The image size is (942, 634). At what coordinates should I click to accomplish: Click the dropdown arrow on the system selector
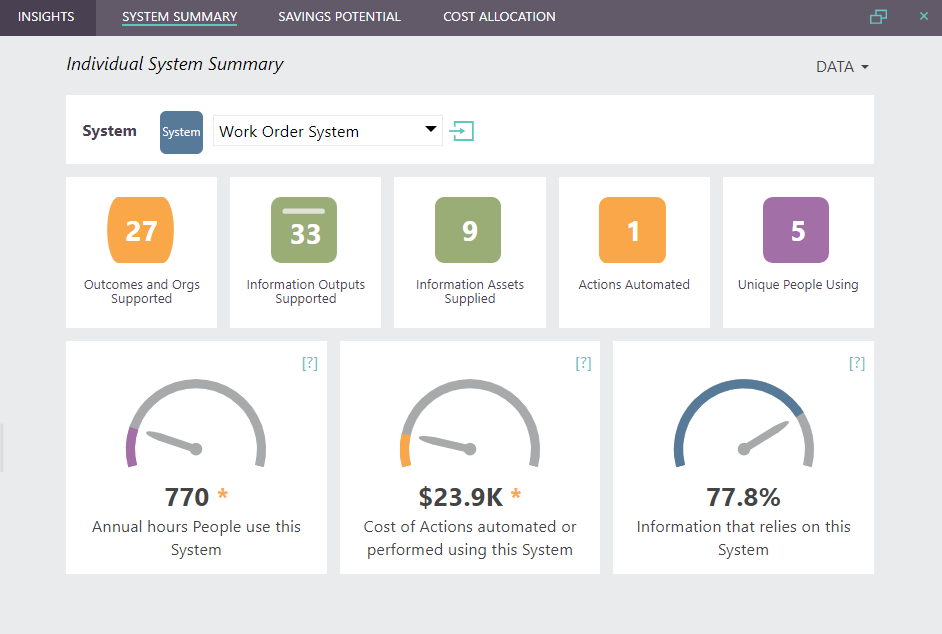coord(430,131)
